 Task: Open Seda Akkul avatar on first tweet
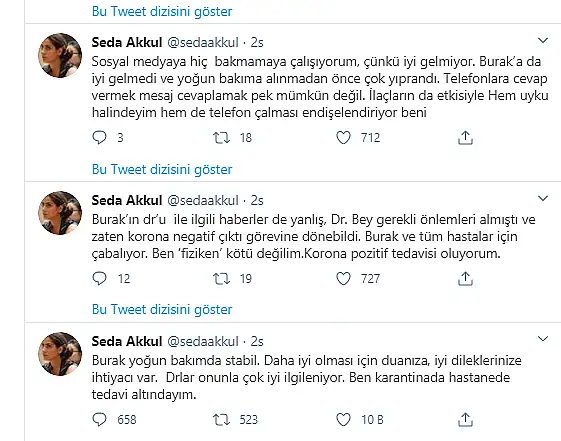point(60,55)
